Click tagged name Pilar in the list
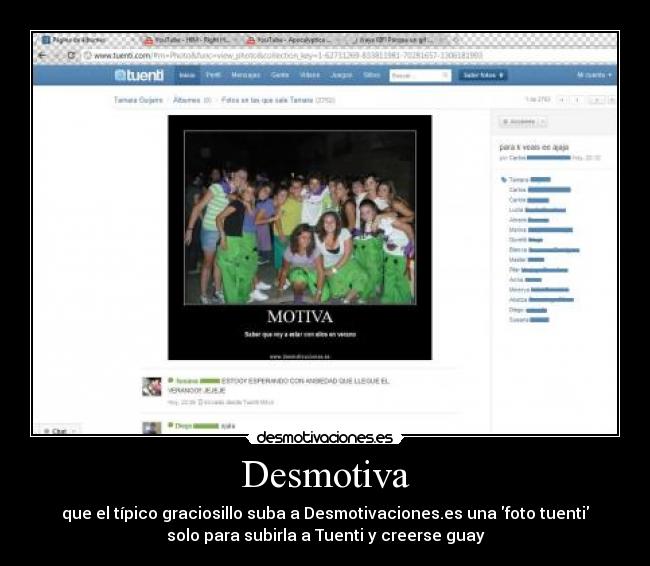Viewport: 650px width, 566px height. click(514, 270)
